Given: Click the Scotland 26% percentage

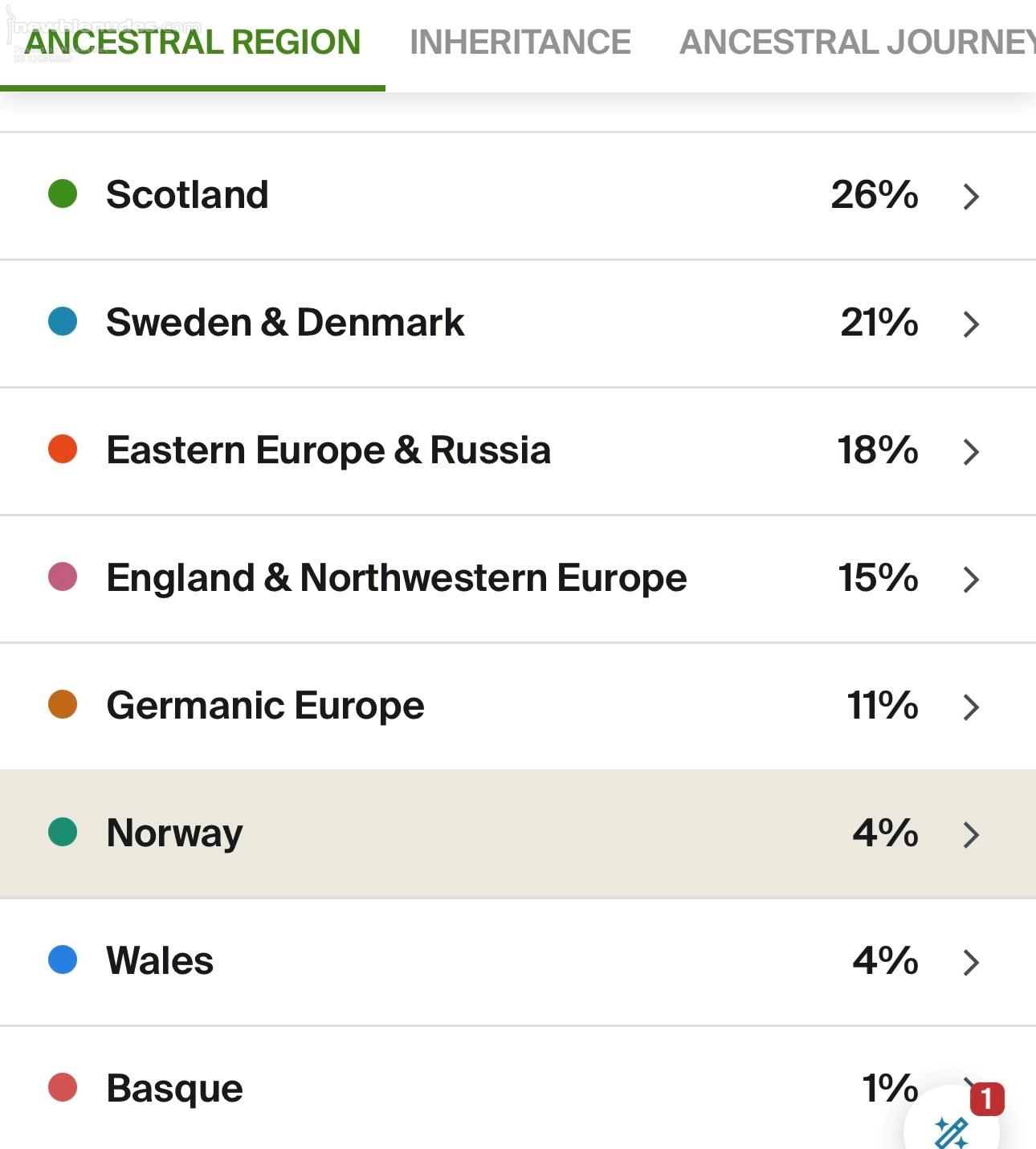Looking at the screenshot, I should pyautogui.click(x=874, y=194).
